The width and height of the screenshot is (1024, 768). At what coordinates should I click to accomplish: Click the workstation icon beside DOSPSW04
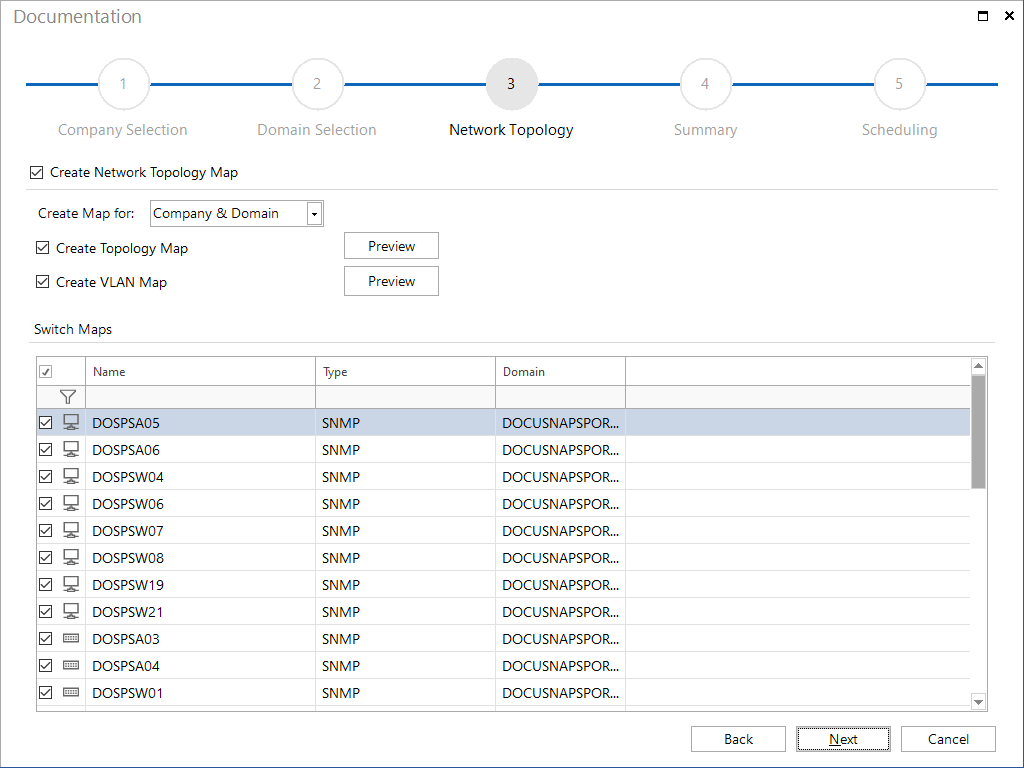(x=71, y=477)
